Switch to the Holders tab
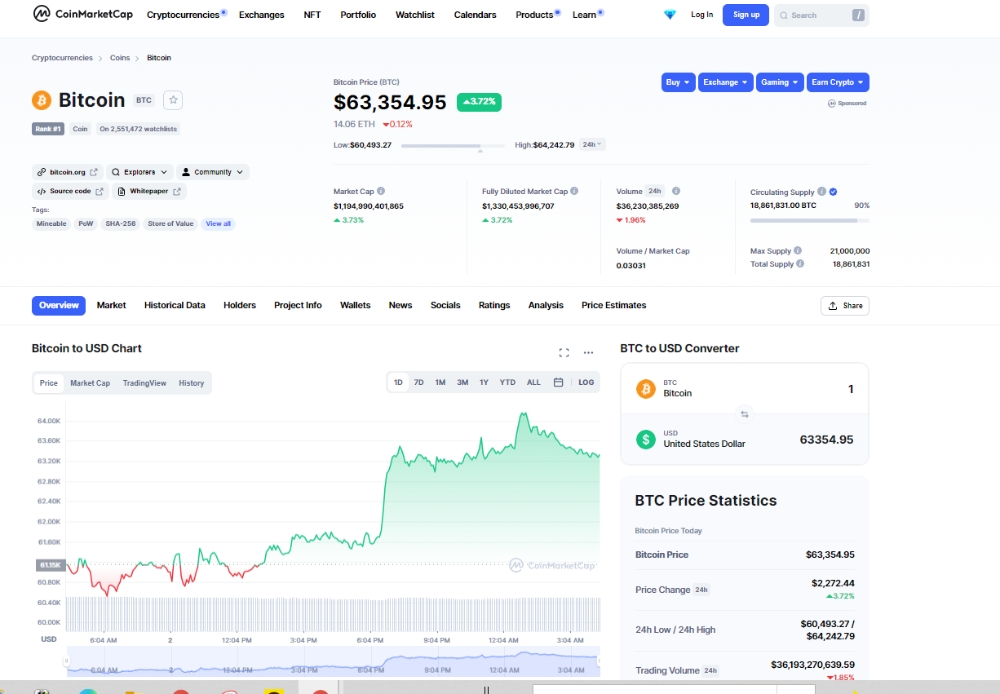The height and width of the screenshot is (694, 1000). [240, 306]
